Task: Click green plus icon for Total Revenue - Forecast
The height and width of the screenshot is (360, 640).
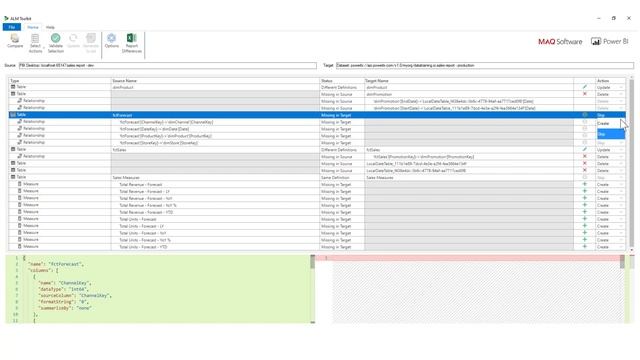Action: (584, 184)
